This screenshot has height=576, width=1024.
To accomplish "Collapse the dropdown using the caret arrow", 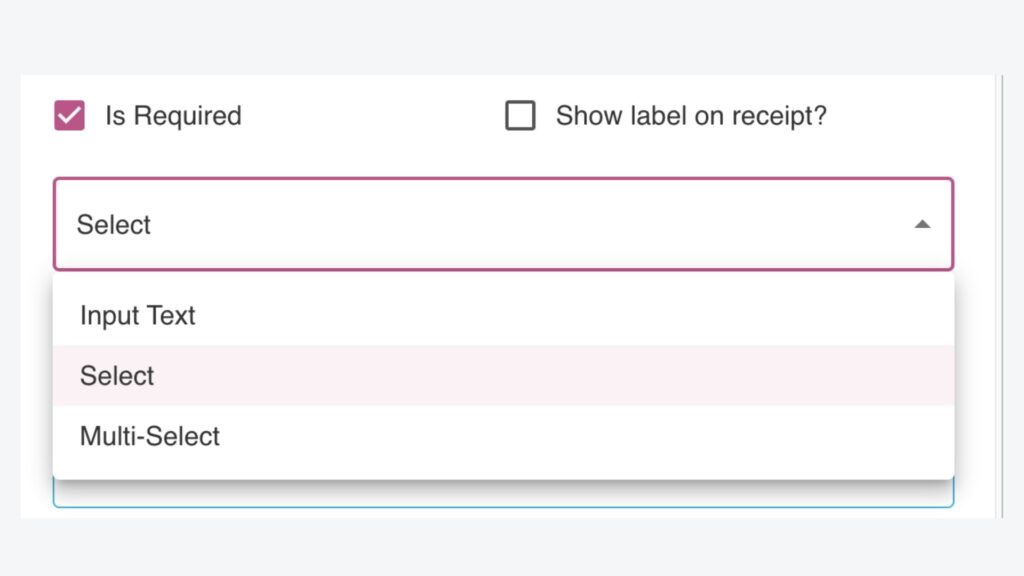I will [922, 225].
